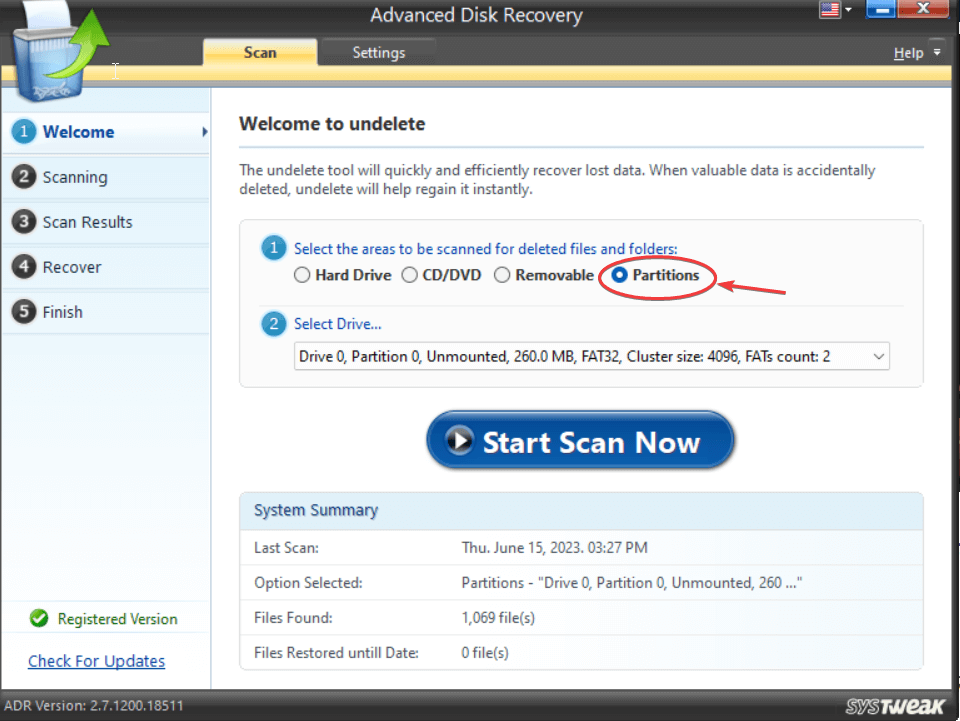
Task: Click step 4 number icon beside Recover
Action: point(24,267)
